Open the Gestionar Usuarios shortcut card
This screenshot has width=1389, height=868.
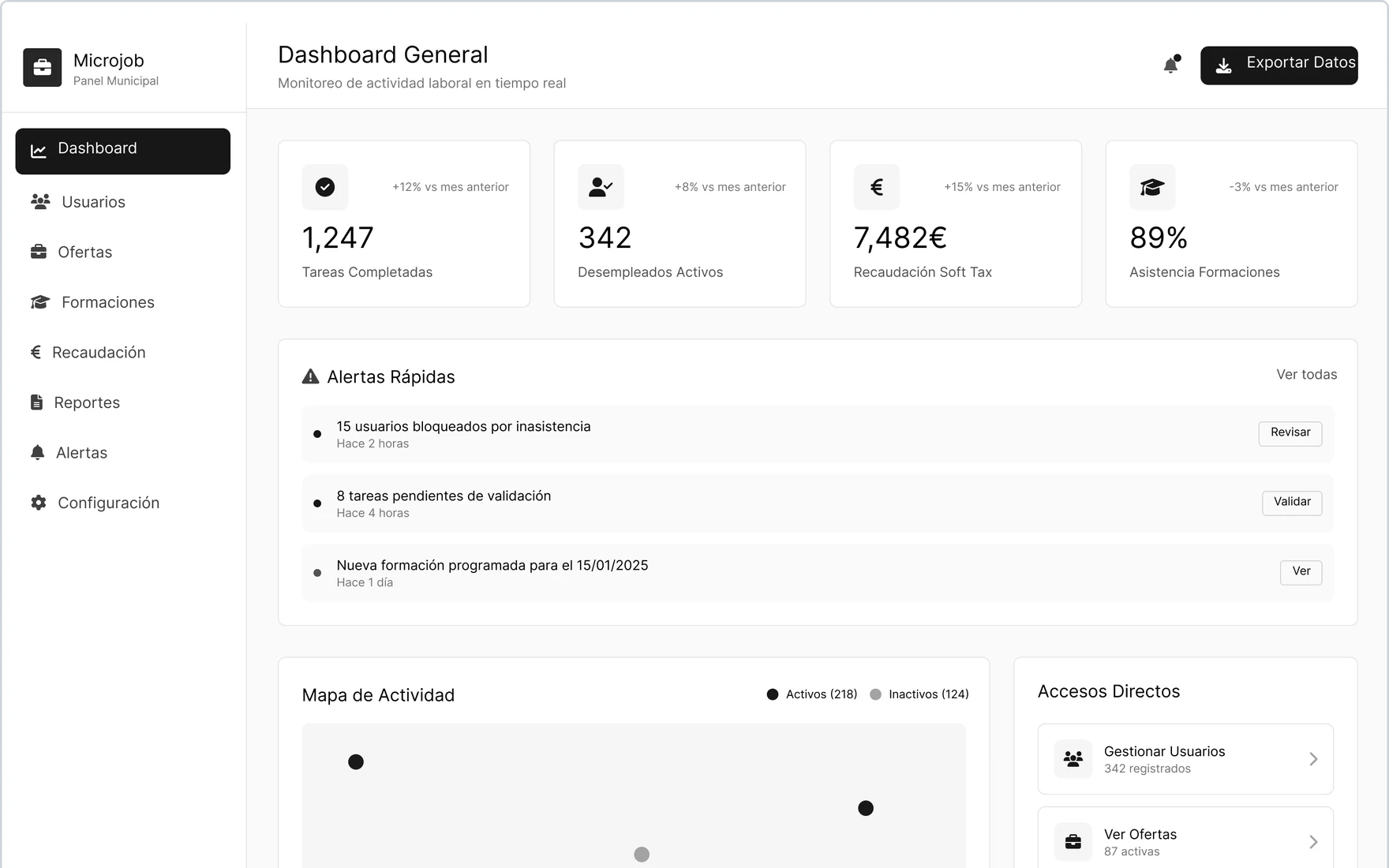tap(1185, 759)
